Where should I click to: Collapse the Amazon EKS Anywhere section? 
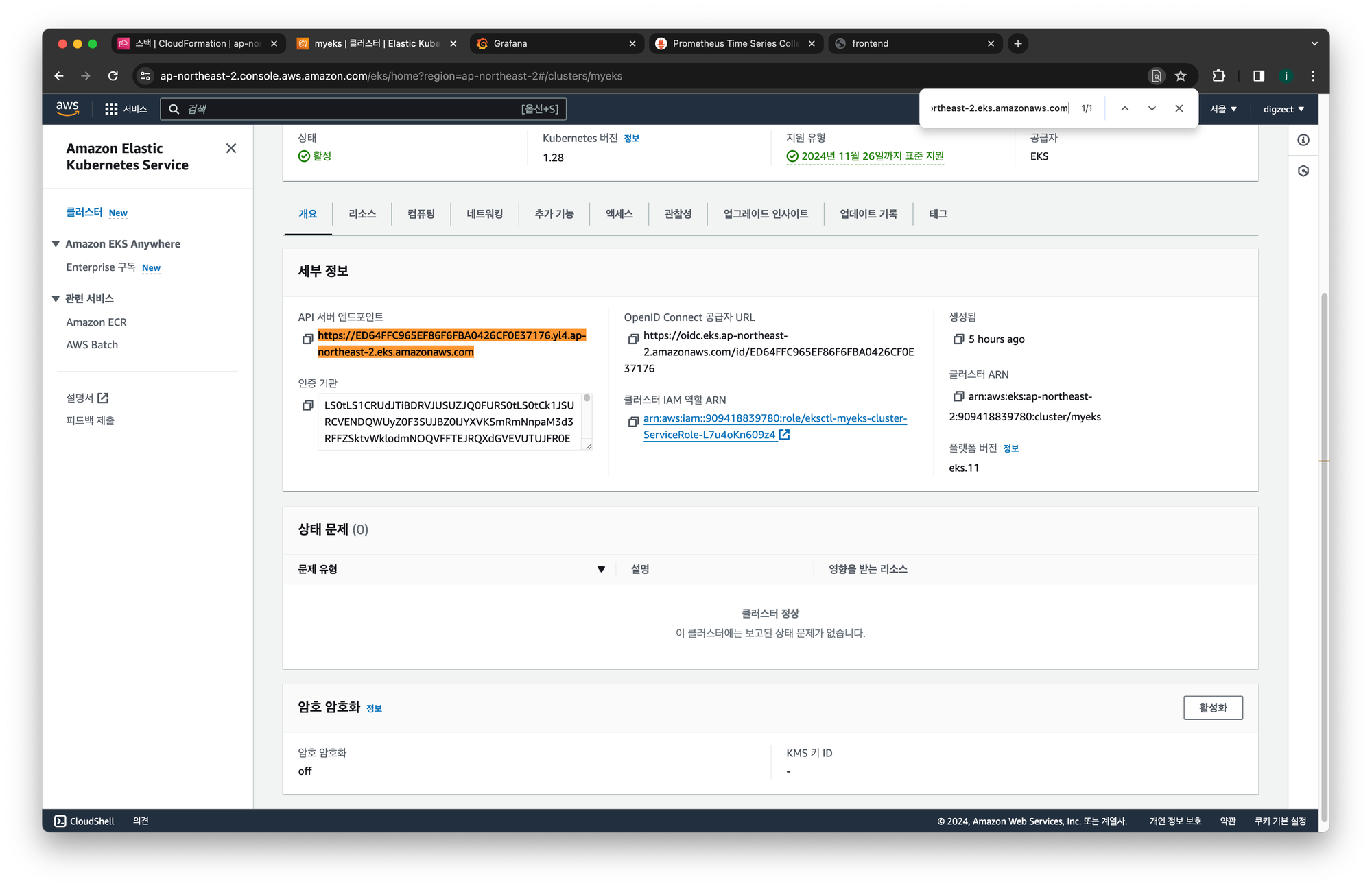56,244
